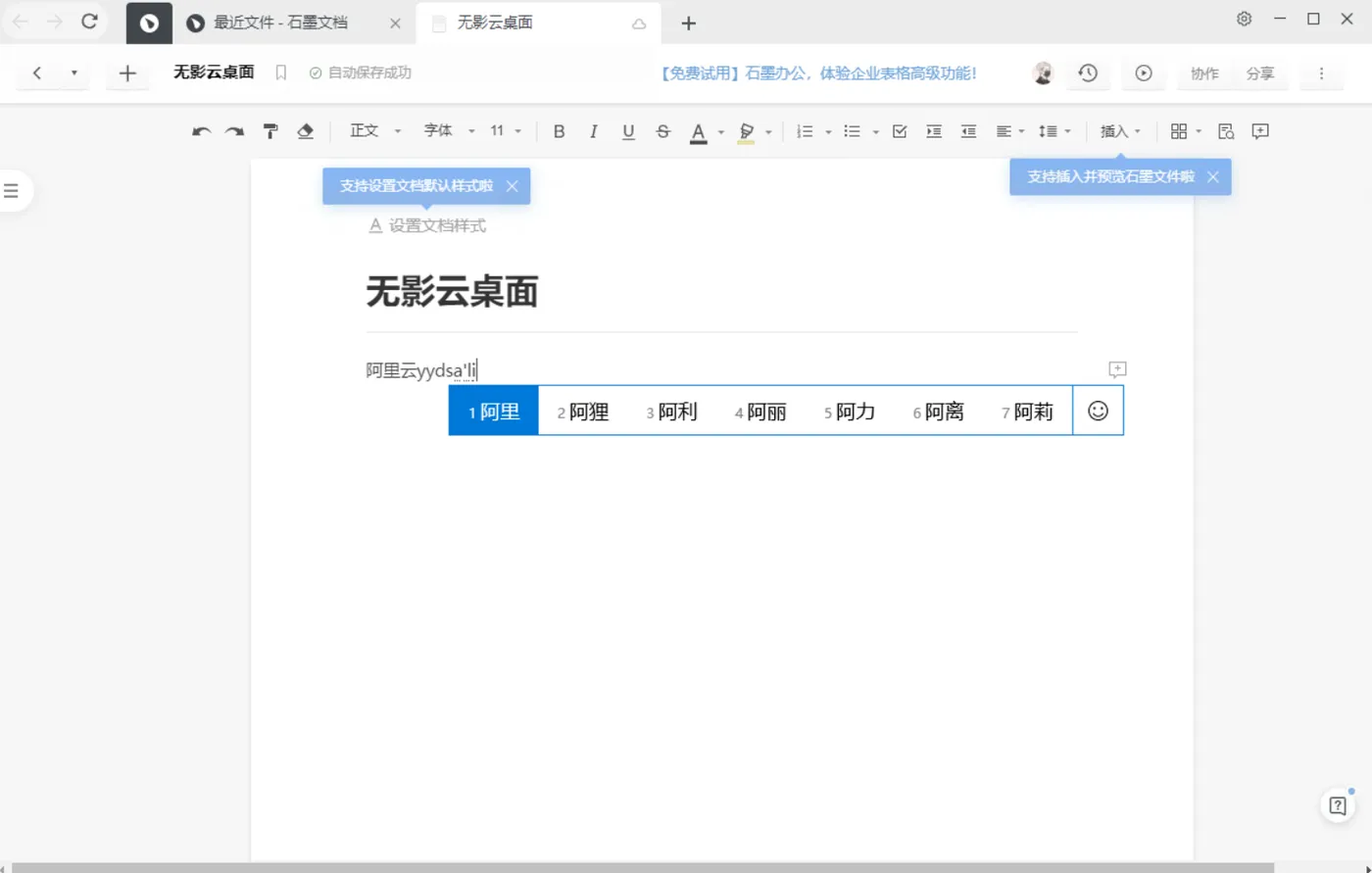Open the 正文 paragraph style dropdown
1372x873 pixels.
tap(376, 131)
